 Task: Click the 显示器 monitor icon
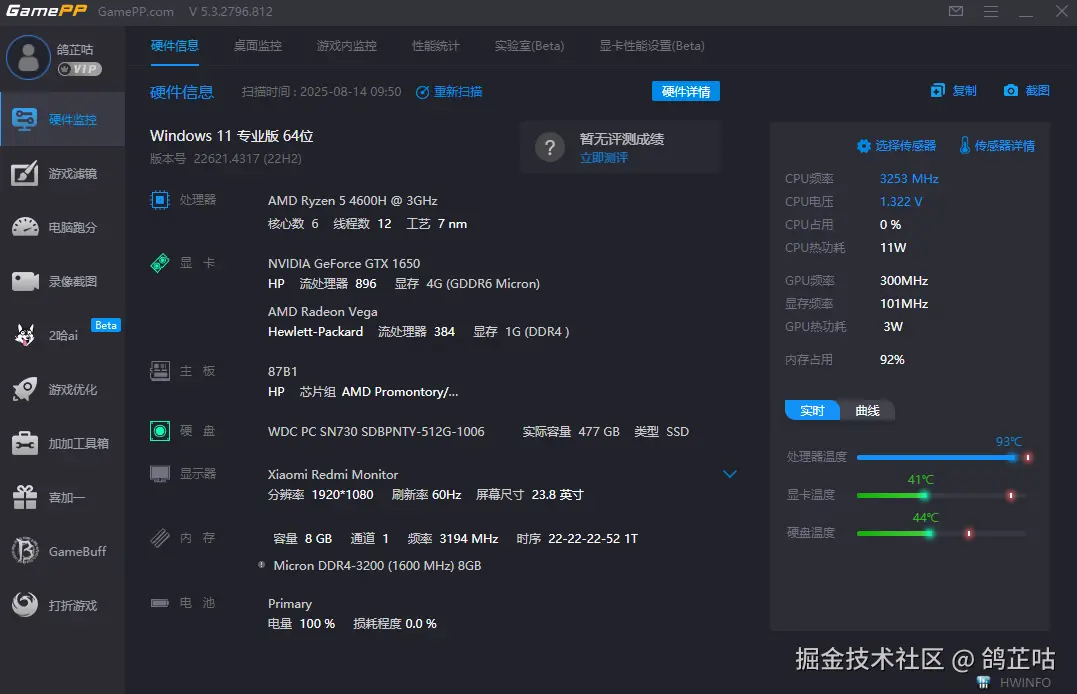(x=159, y=474)
